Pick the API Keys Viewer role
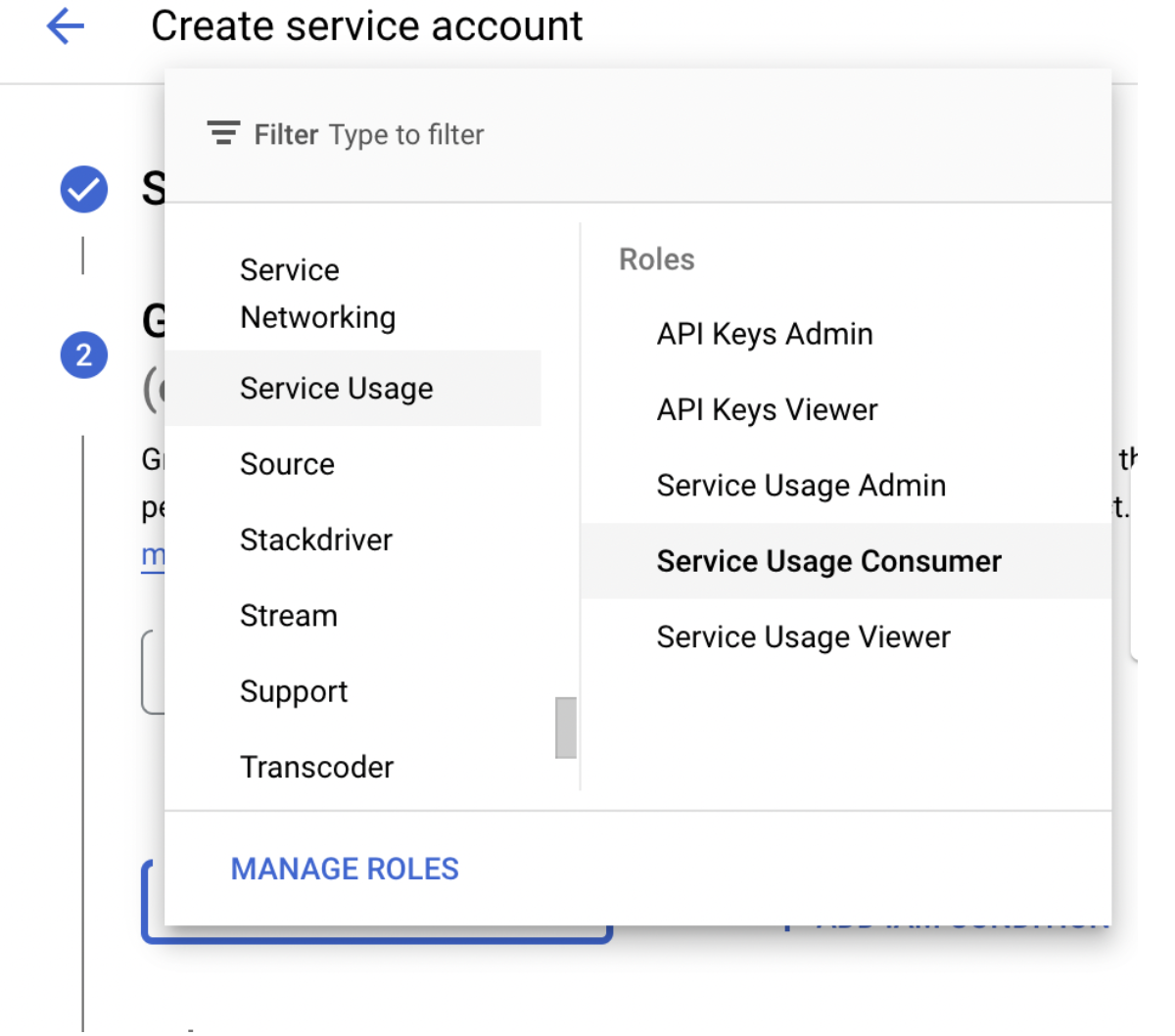This screenshot has height=1036, width=1175. [x=767, y=409]
